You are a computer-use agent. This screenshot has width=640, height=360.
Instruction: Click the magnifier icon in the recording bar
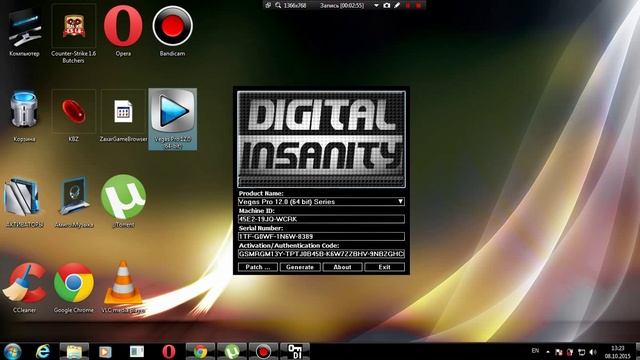pyautogui.click(x=278, y=5)
